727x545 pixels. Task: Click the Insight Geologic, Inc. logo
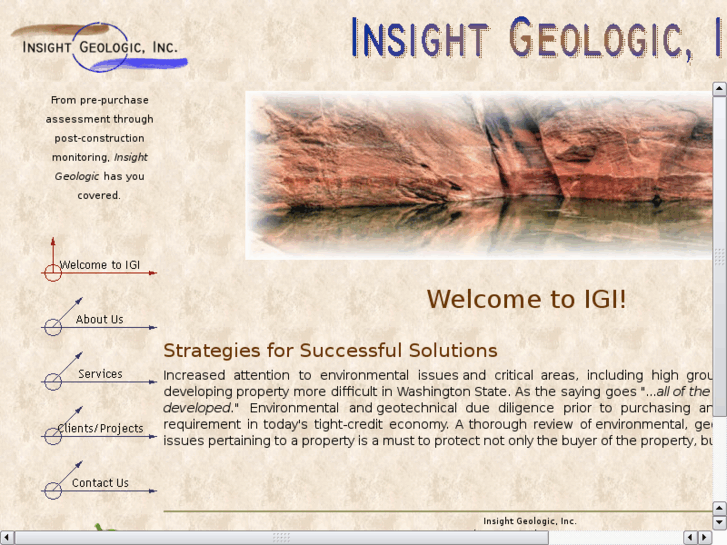coord(99,47)
